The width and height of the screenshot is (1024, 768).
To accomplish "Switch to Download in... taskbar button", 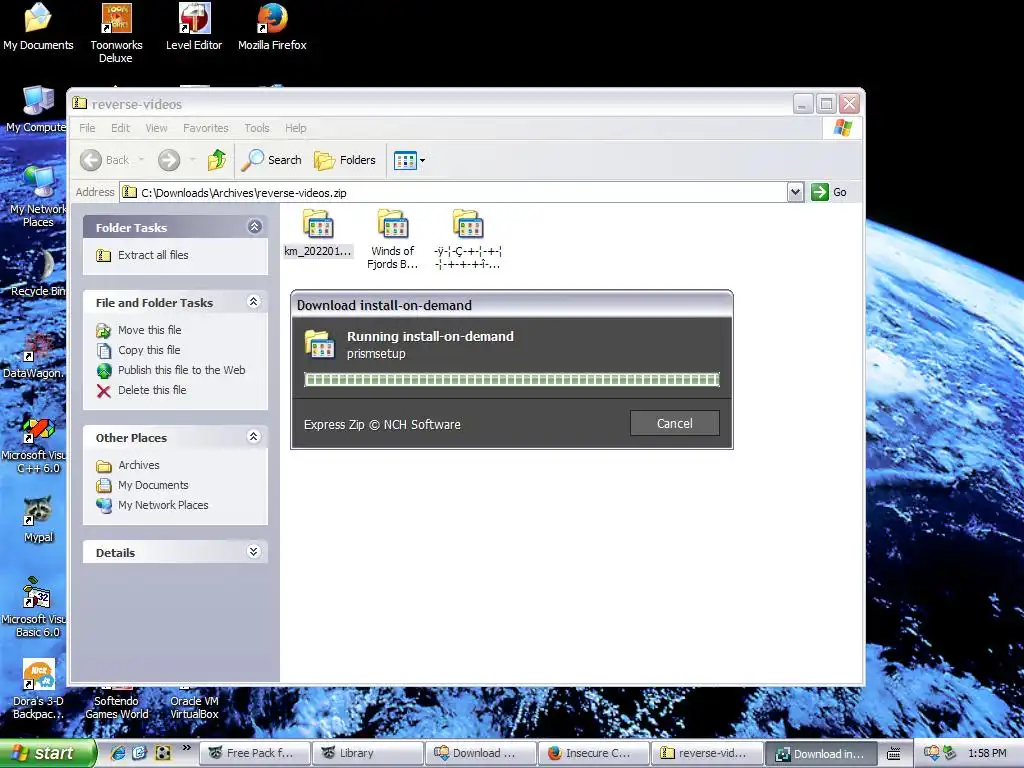I will click(820, 753).
